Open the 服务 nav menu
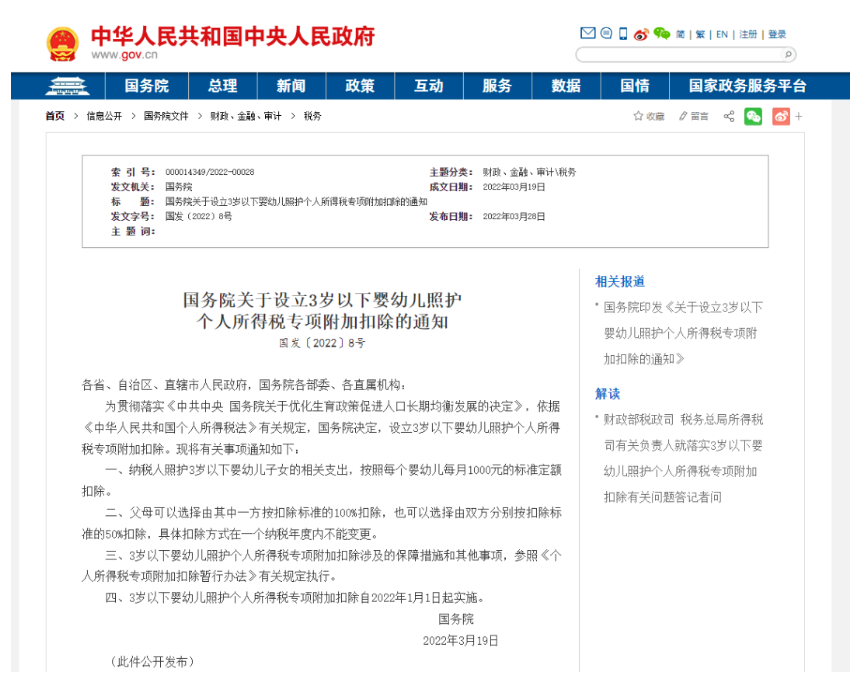 (497, 86)
